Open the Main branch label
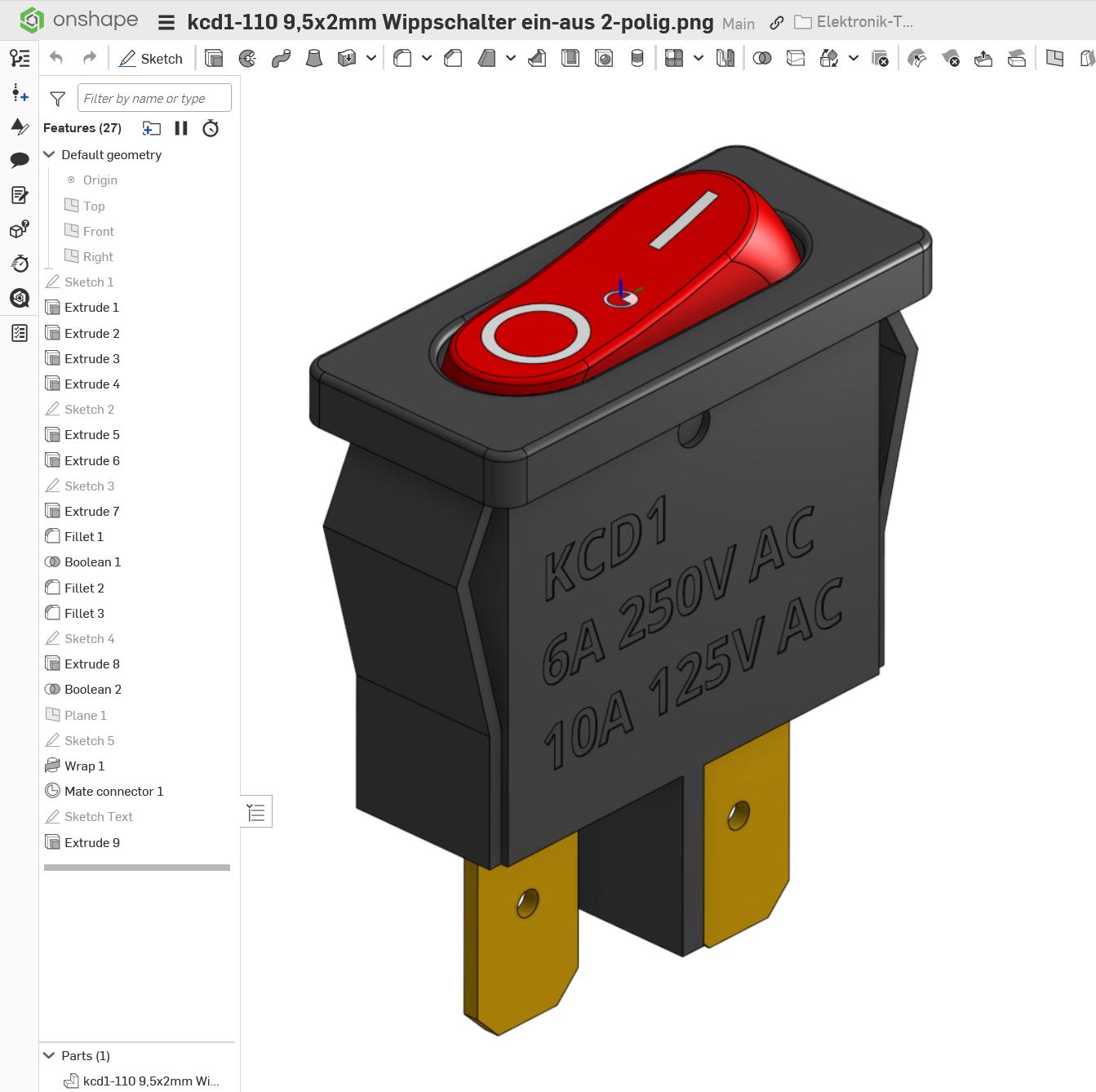 (739, 24)
